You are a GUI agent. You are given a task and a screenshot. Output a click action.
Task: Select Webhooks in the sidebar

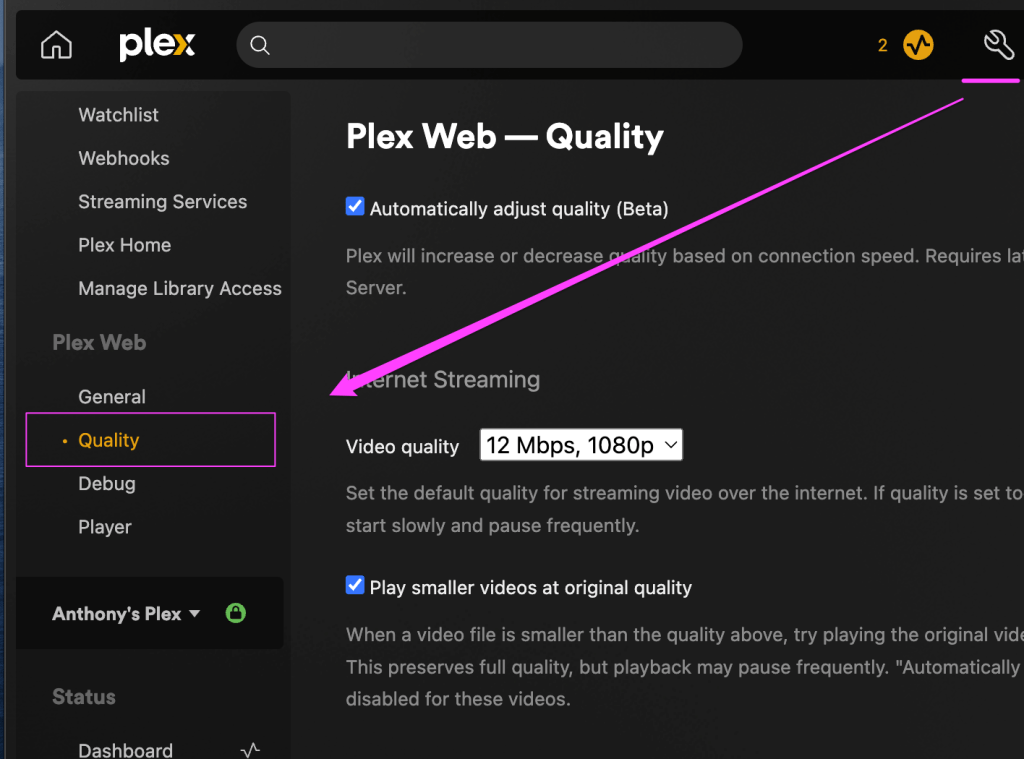coord(124,158)
